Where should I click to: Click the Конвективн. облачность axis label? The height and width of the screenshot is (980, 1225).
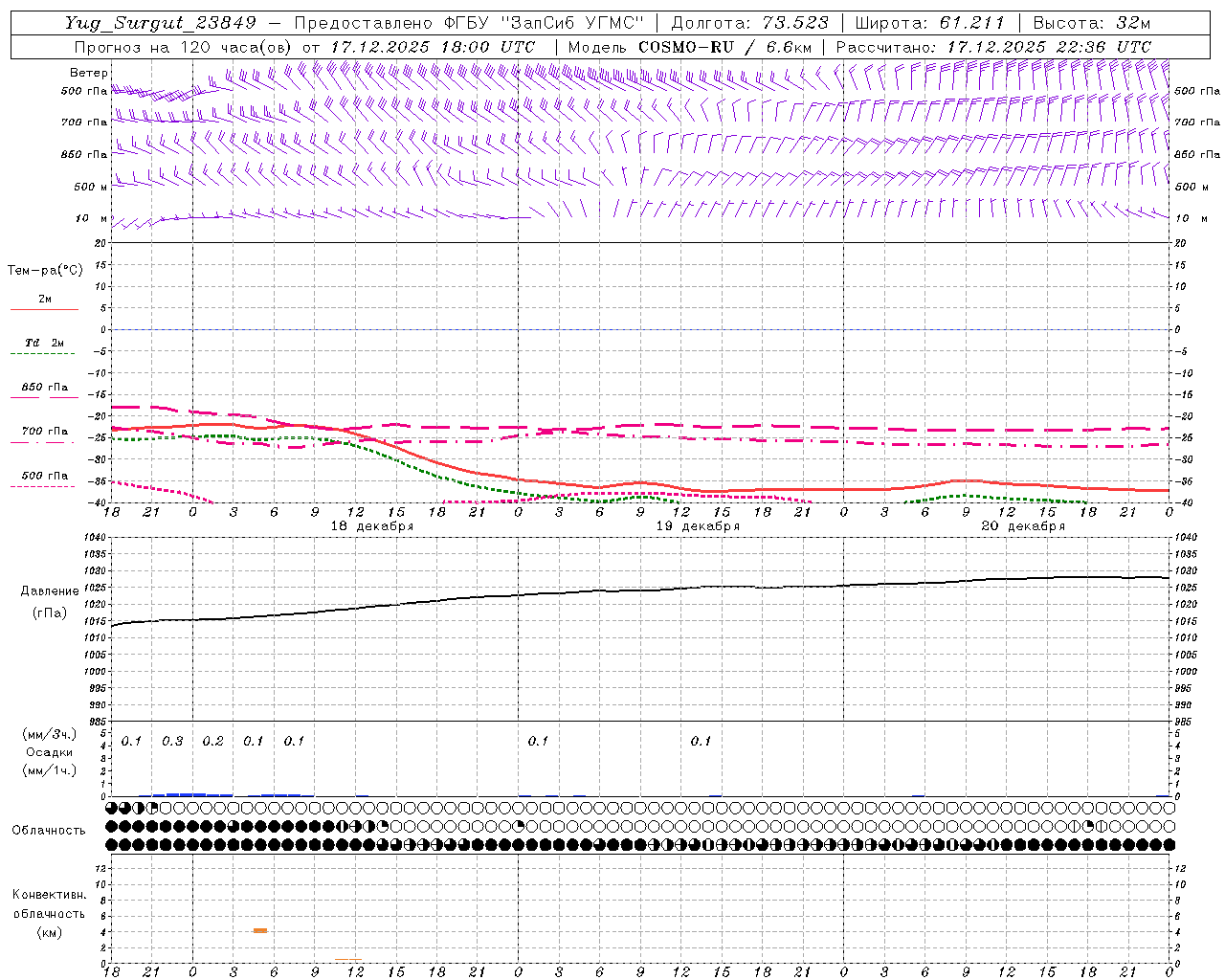pos(49,913)
